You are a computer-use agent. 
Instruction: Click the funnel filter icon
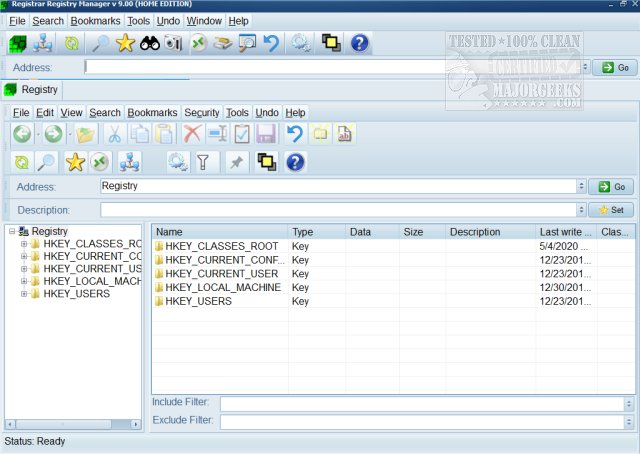pos(202,162)
